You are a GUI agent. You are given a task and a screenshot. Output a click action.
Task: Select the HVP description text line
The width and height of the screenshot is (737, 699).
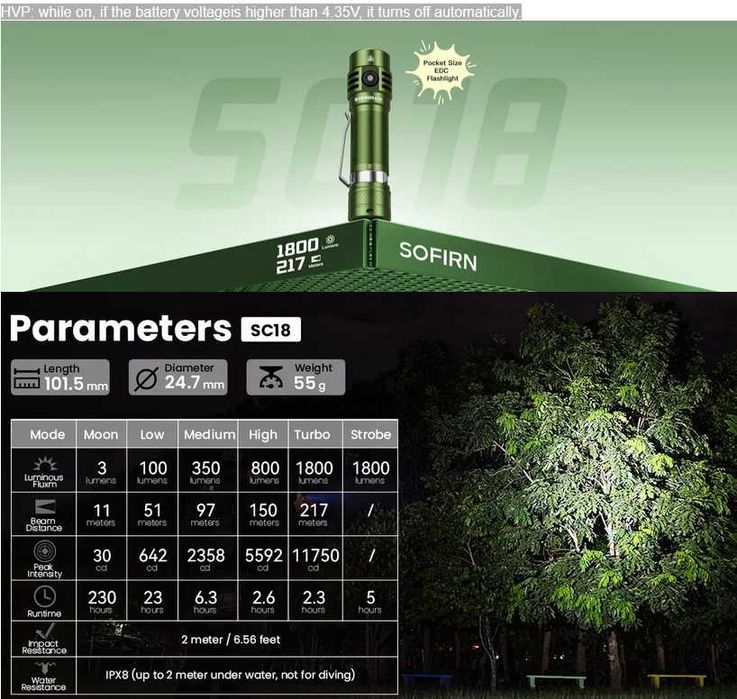click(261, 12)
